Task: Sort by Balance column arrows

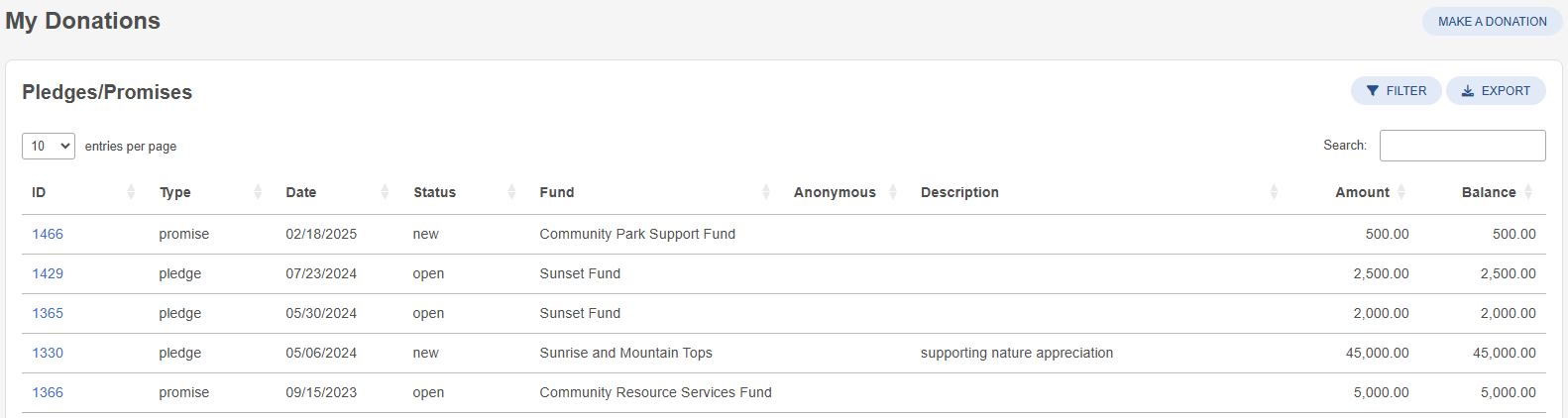Action: (1528, 192)
